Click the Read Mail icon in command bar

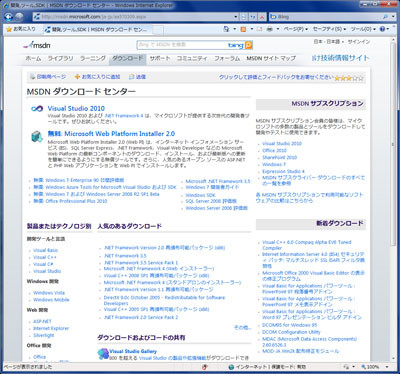click(x=260, y=29)
